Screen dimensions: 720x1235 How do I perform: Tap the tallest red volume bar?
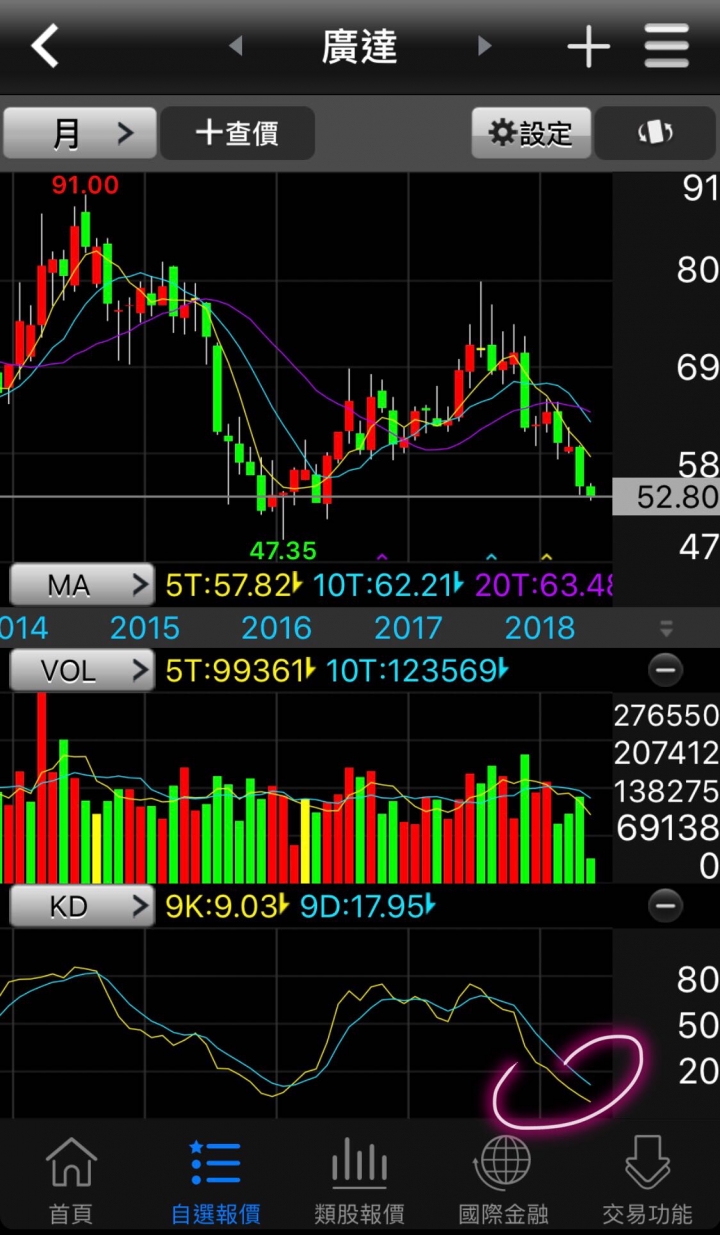(x=42, y=787)
